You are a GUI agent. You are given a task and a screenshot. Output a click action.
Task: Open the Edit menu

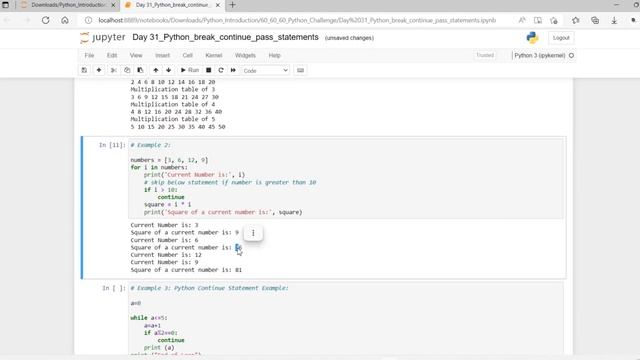point(112,55)
